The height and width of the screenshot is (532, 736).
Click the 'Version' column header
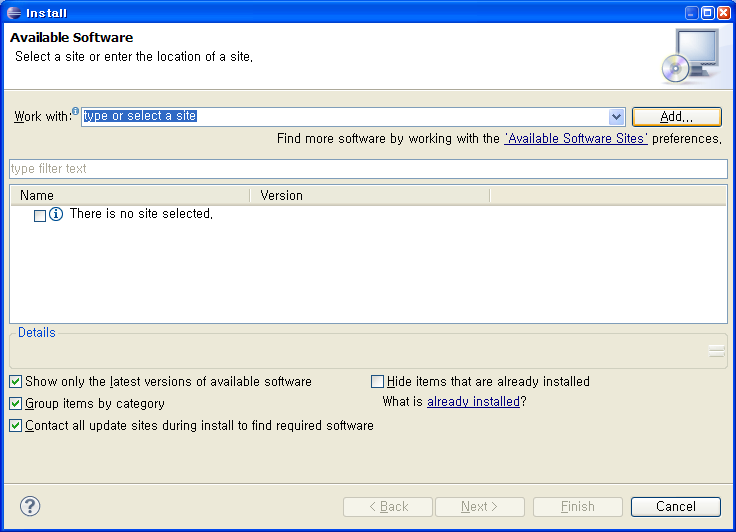pyautogui.click(x=370, y=195)
